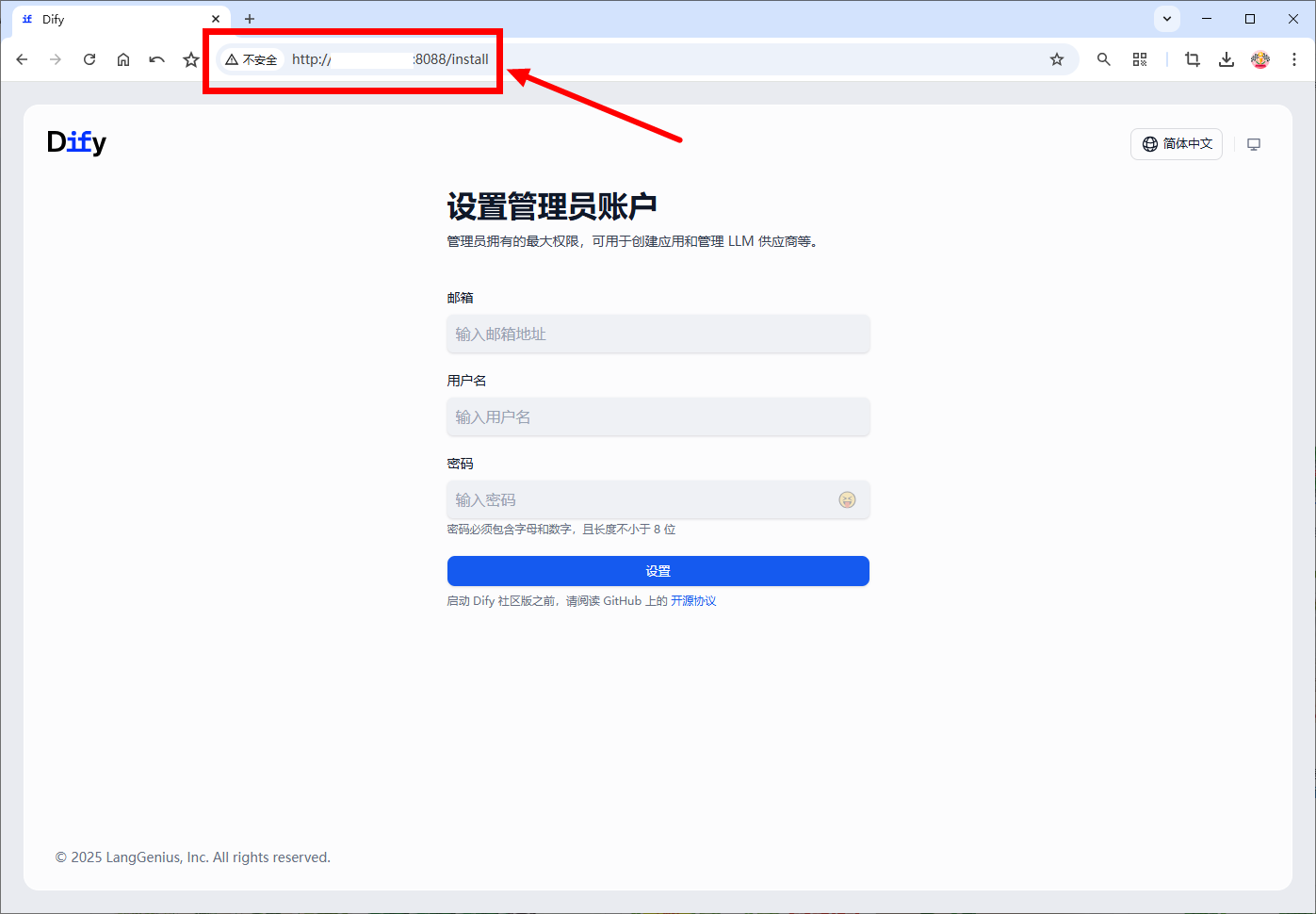The image size is (1316, 914).
Task: Click the LangGenius copyright footer text
Action: pyautogui.click(x=193, y=857)
